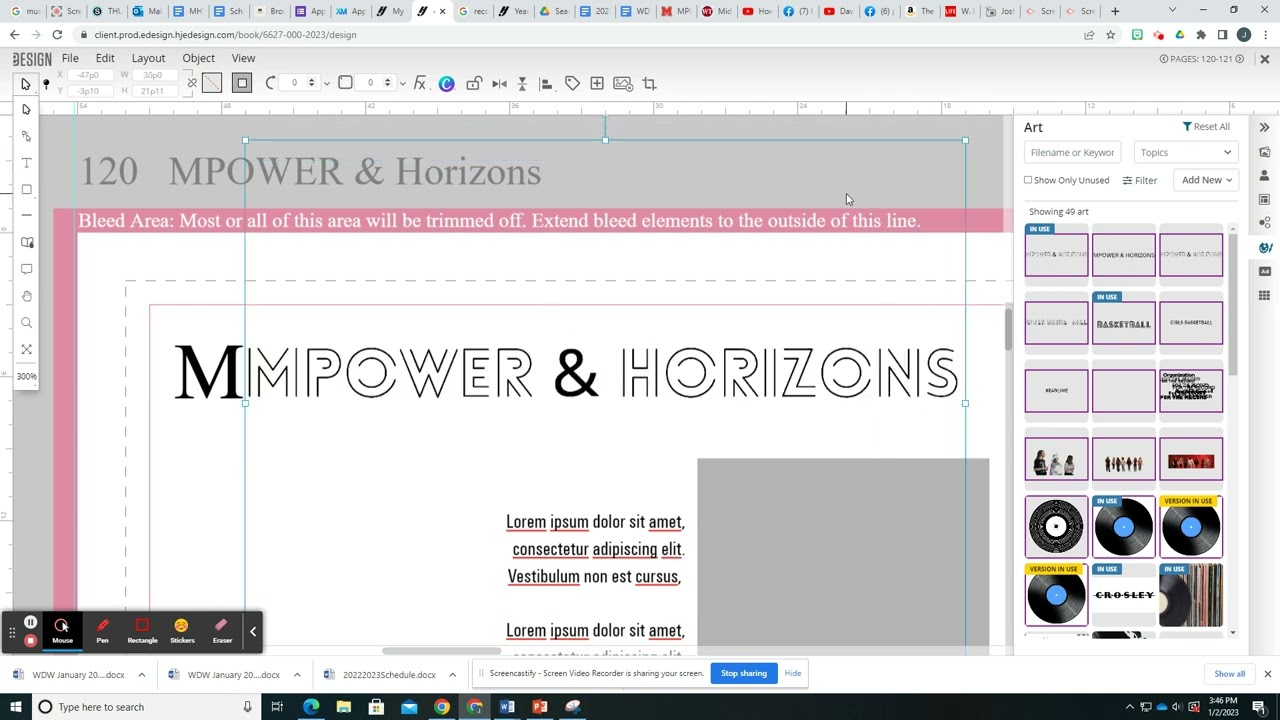Open the Add New dropdown

coord(1206,180)
